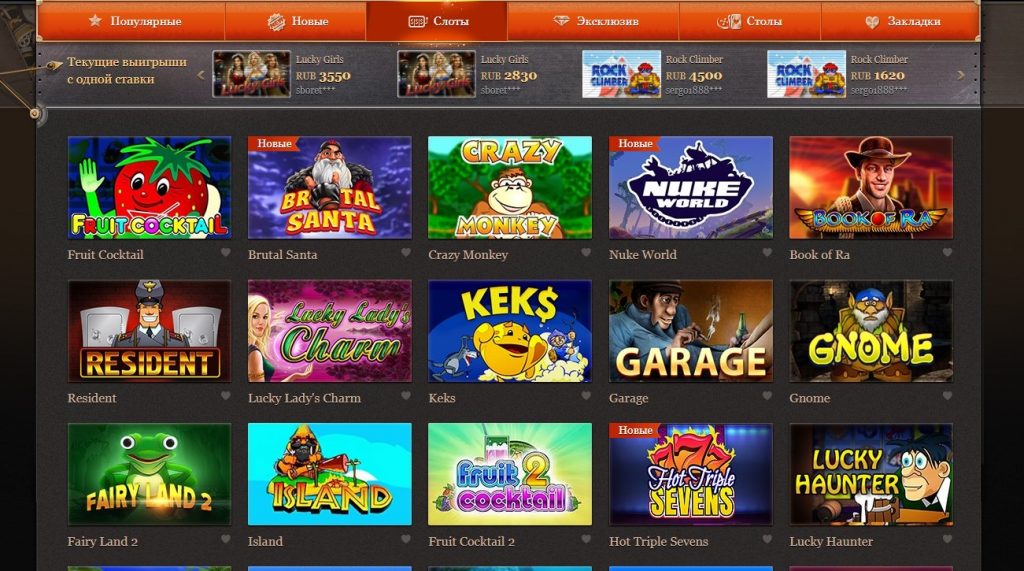Click the Gnome game title link

pyautogui.click(x=810, y=398)
